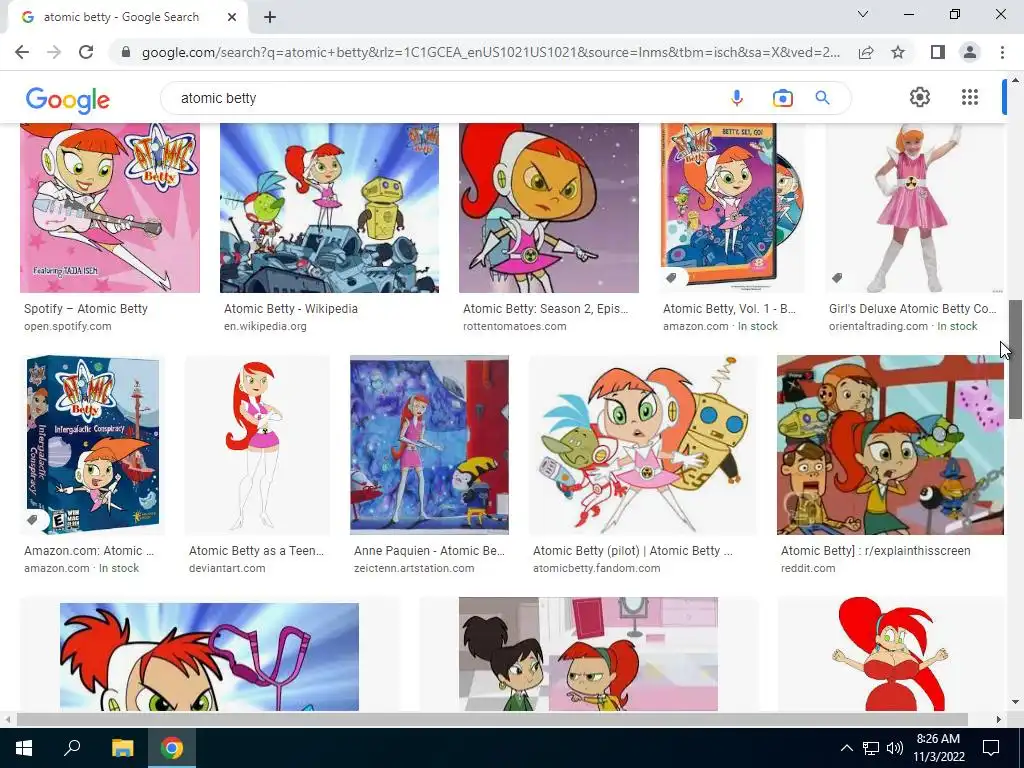The width and height of the screenshot is (1024, 768).
Task: Open Atomic Betty Vol. 1 DVD image
Action: [x=731, y=208]
